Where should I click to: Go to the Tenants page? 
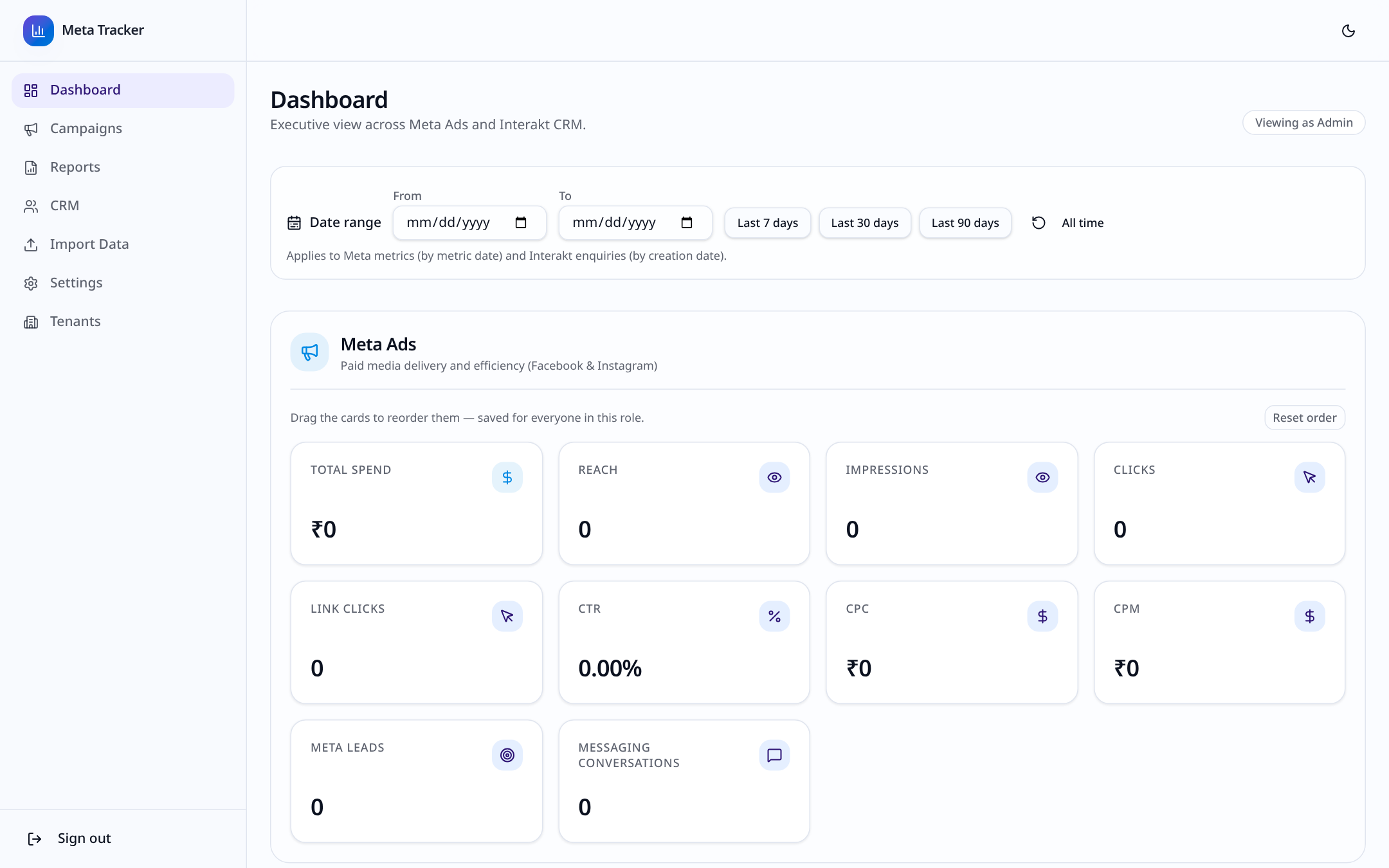pos(123,321)
